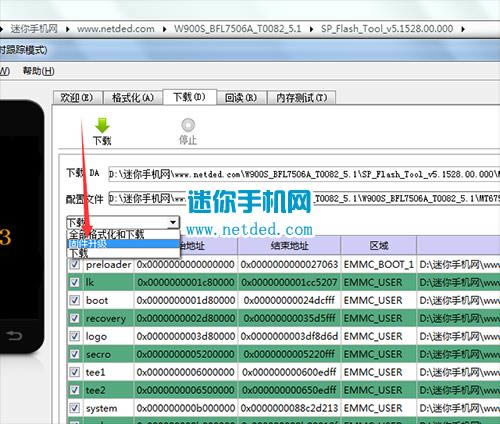This screenshot has width=500, height=424.
Task: Toggle the system partition checkbox
Action: (x=74, y=408)
